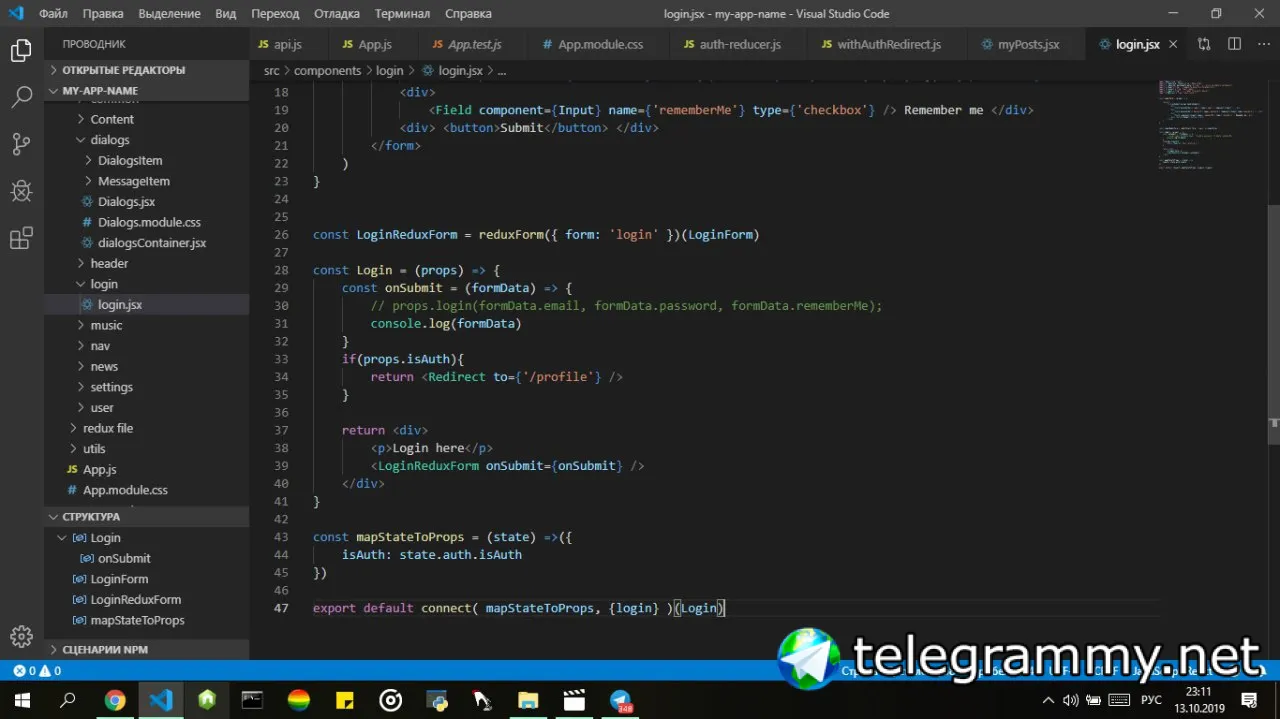Open the Run and Debug view

click(x=21, y=191)
